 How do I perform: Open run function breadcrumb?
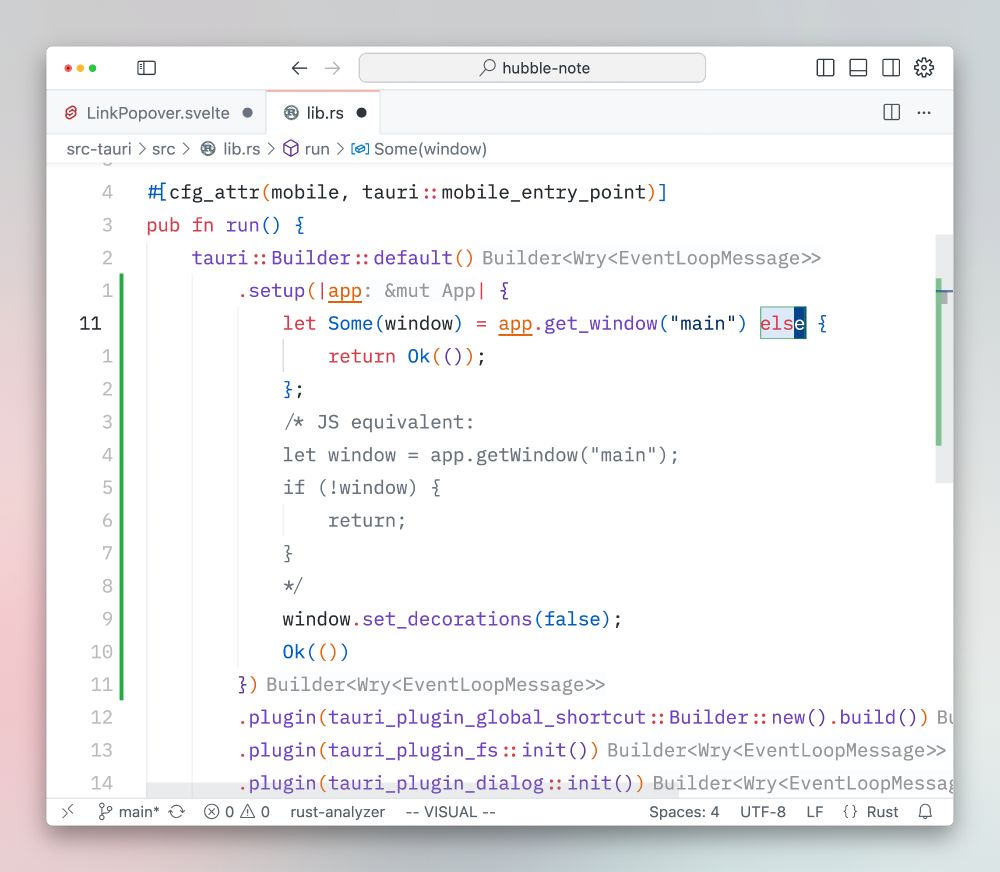point(307,149)
